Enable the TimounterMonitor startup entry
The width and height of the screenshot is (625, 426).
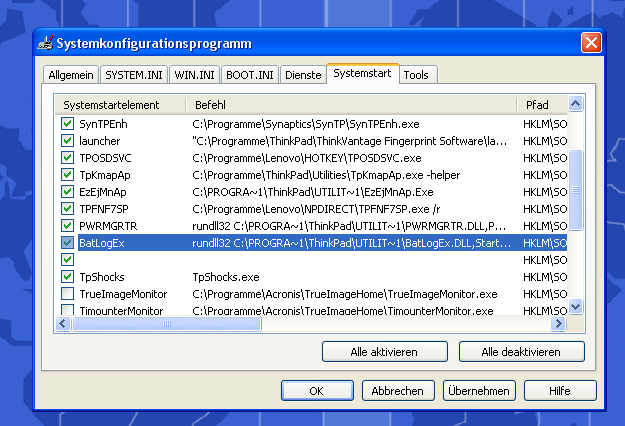tap(67, 310)
